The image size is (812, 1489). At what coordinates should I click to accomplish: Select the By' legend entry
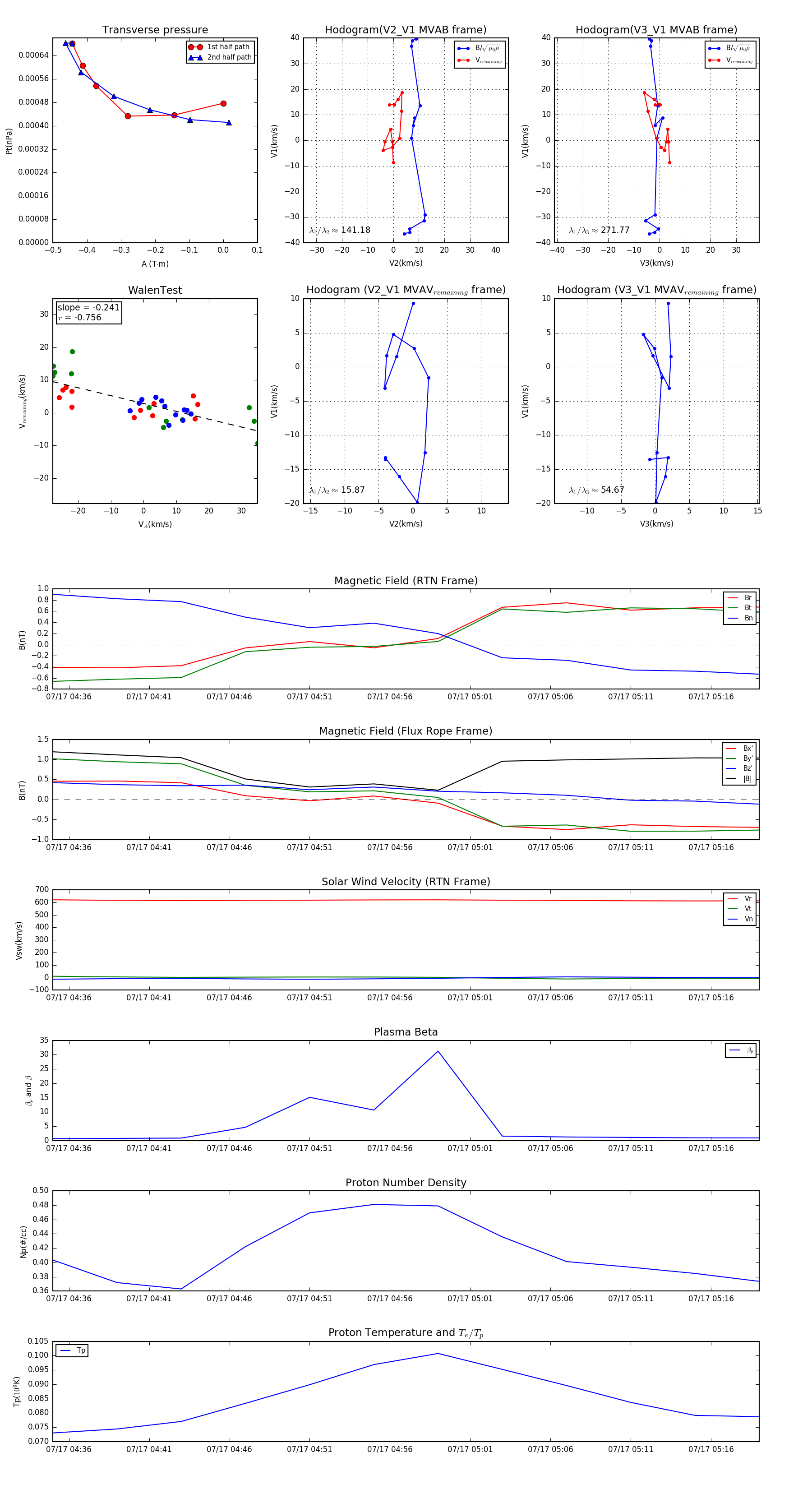coord(739,758)
